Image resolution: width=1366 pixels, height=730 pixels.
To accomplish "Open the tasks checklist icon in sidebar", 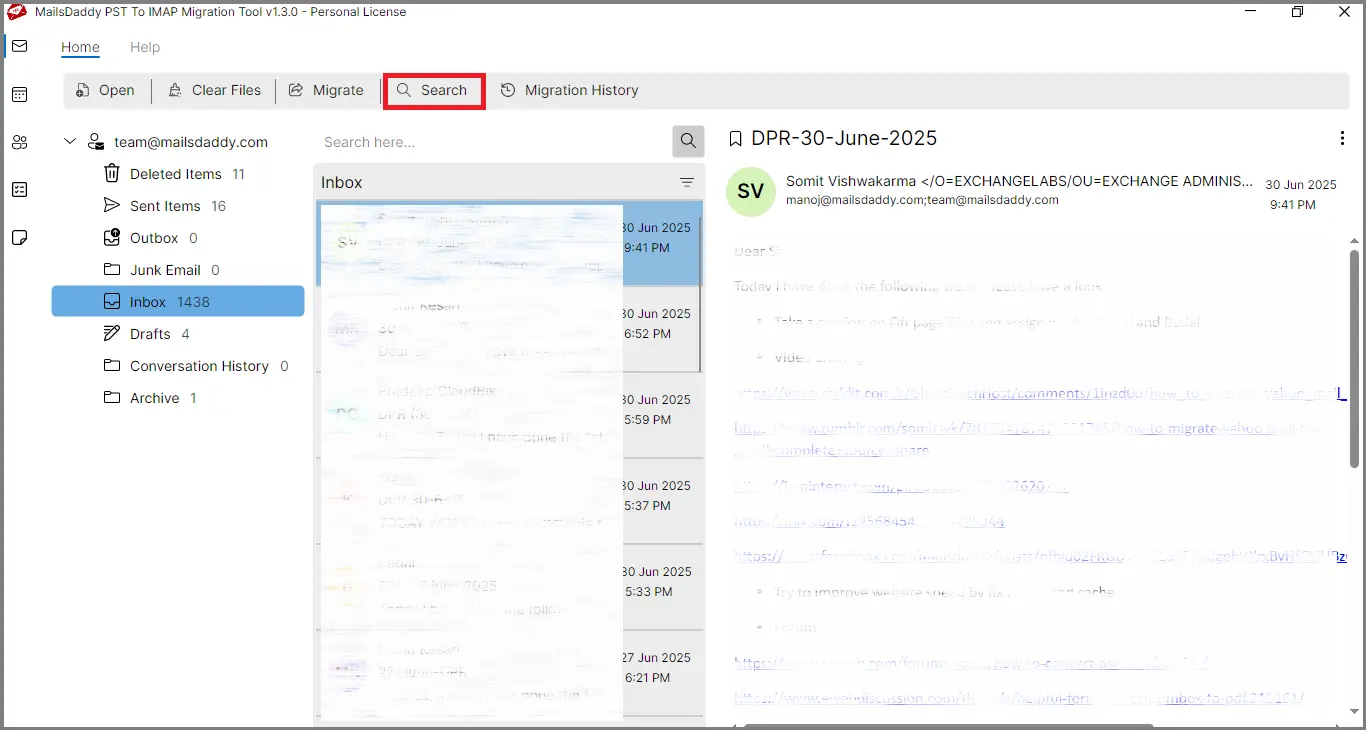I will [x=19, y=190].
